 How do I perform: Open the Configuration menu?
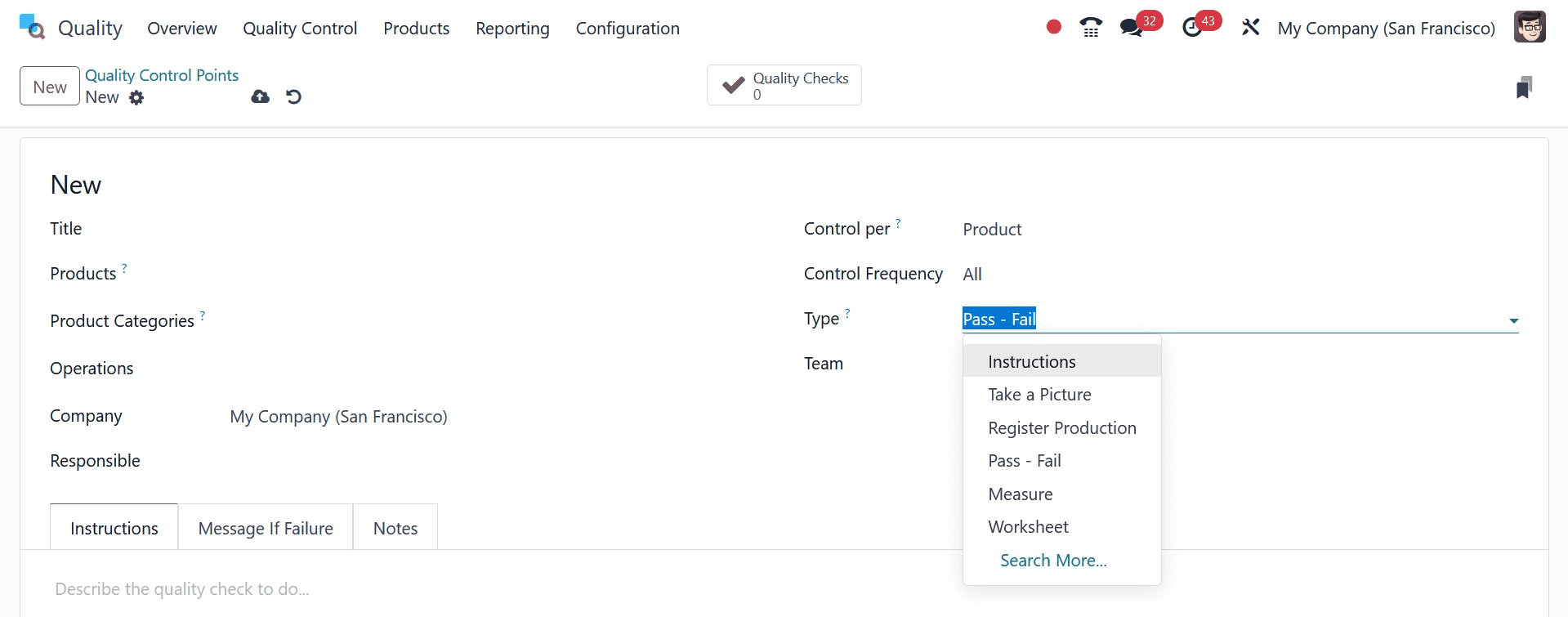627,29
